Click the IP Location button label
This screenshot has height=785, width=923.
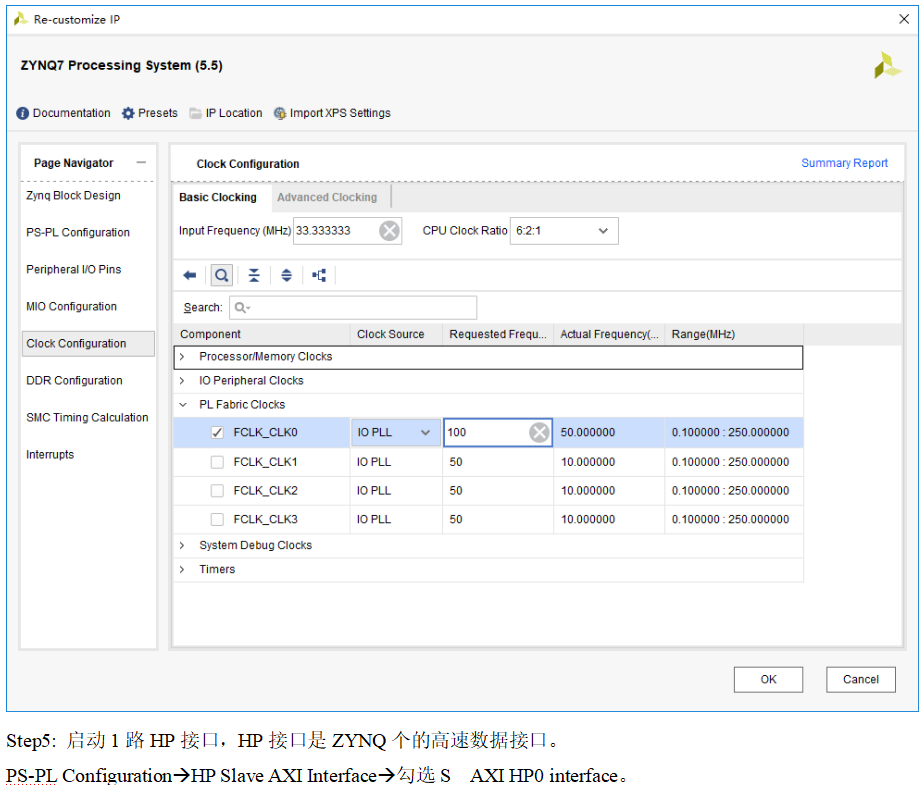[234, 113]
